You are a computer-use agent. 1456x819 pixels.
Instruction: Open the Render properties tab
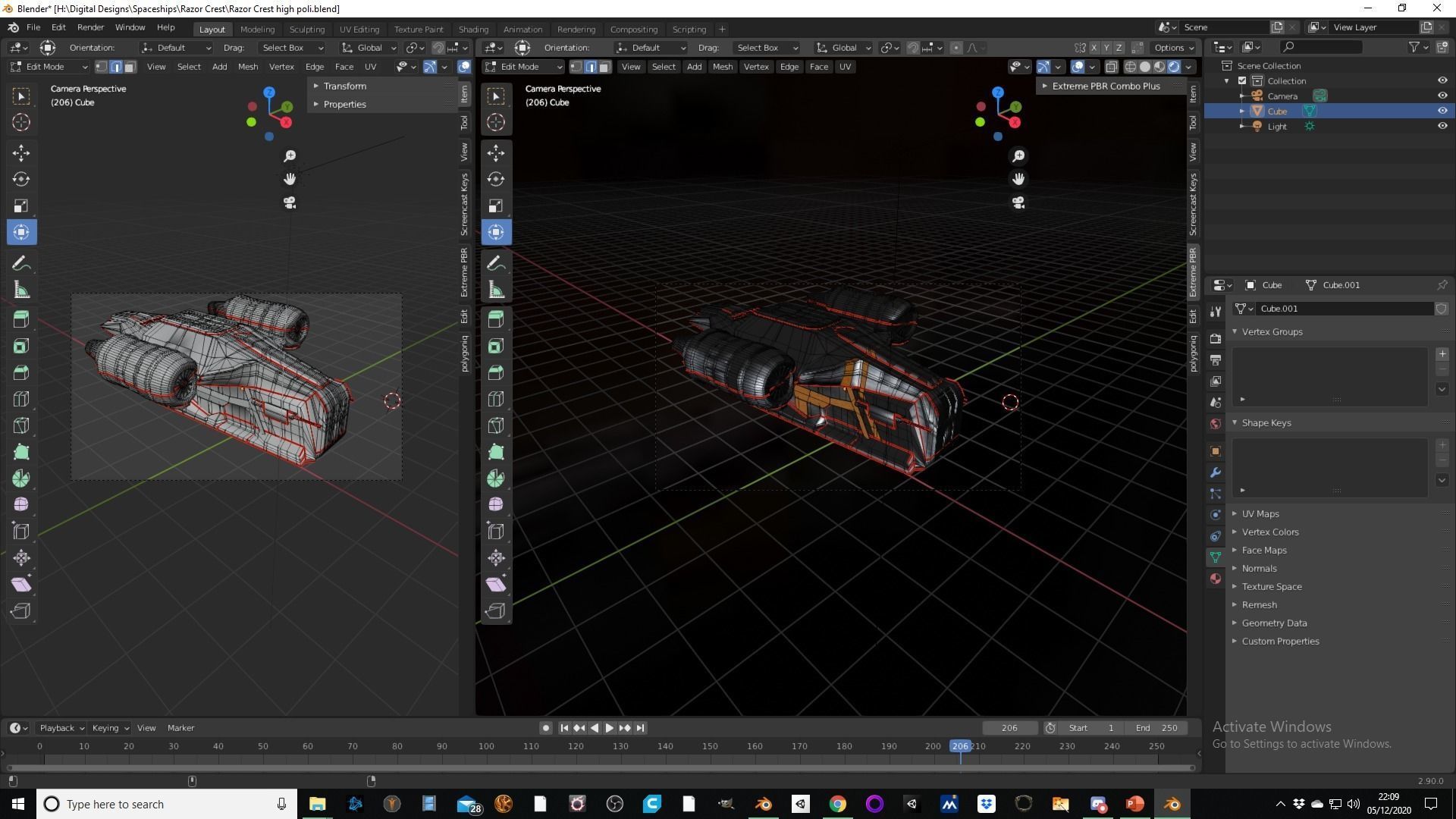(1216, 338)
